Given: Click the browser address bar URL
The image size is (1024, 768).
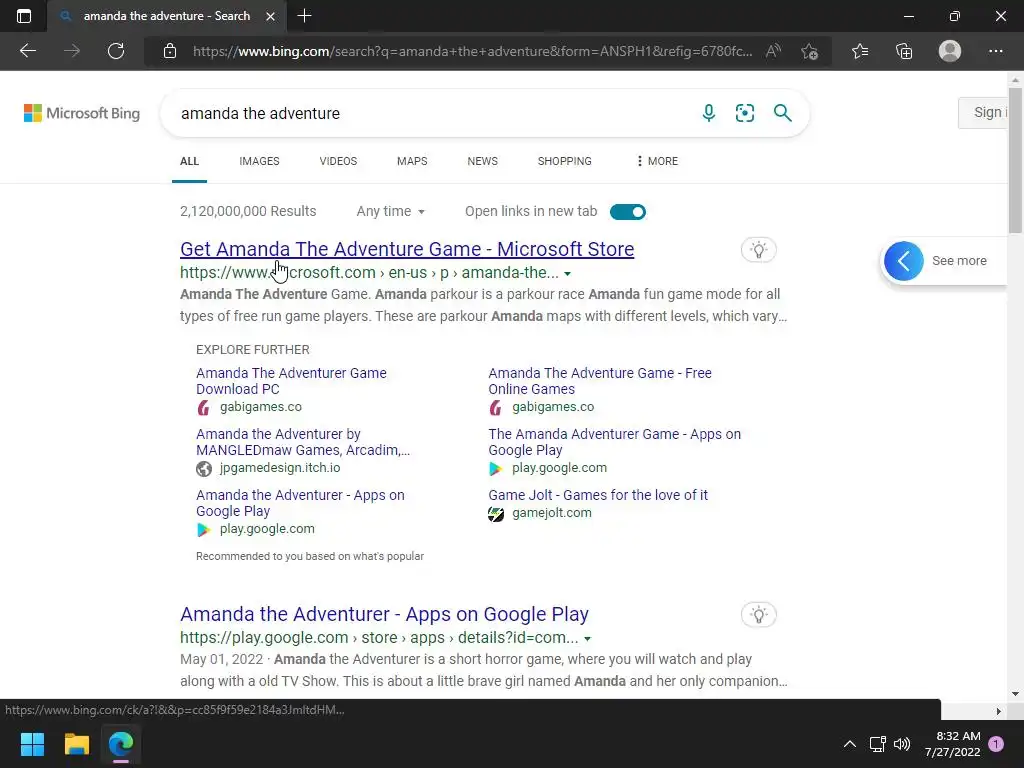Looking at the screenshot, I should [x=472, y=51].
